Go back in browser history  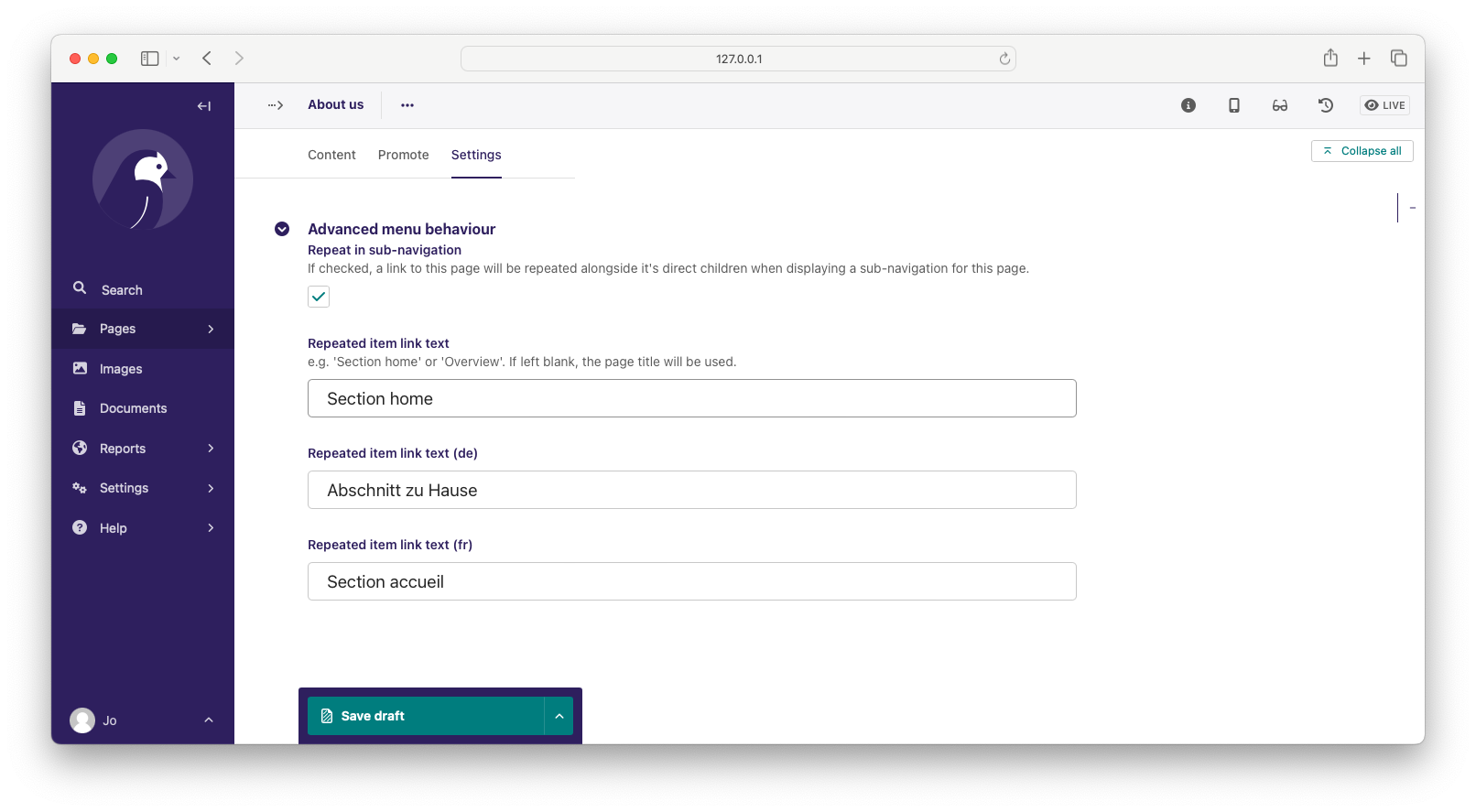tap(207, 59)
